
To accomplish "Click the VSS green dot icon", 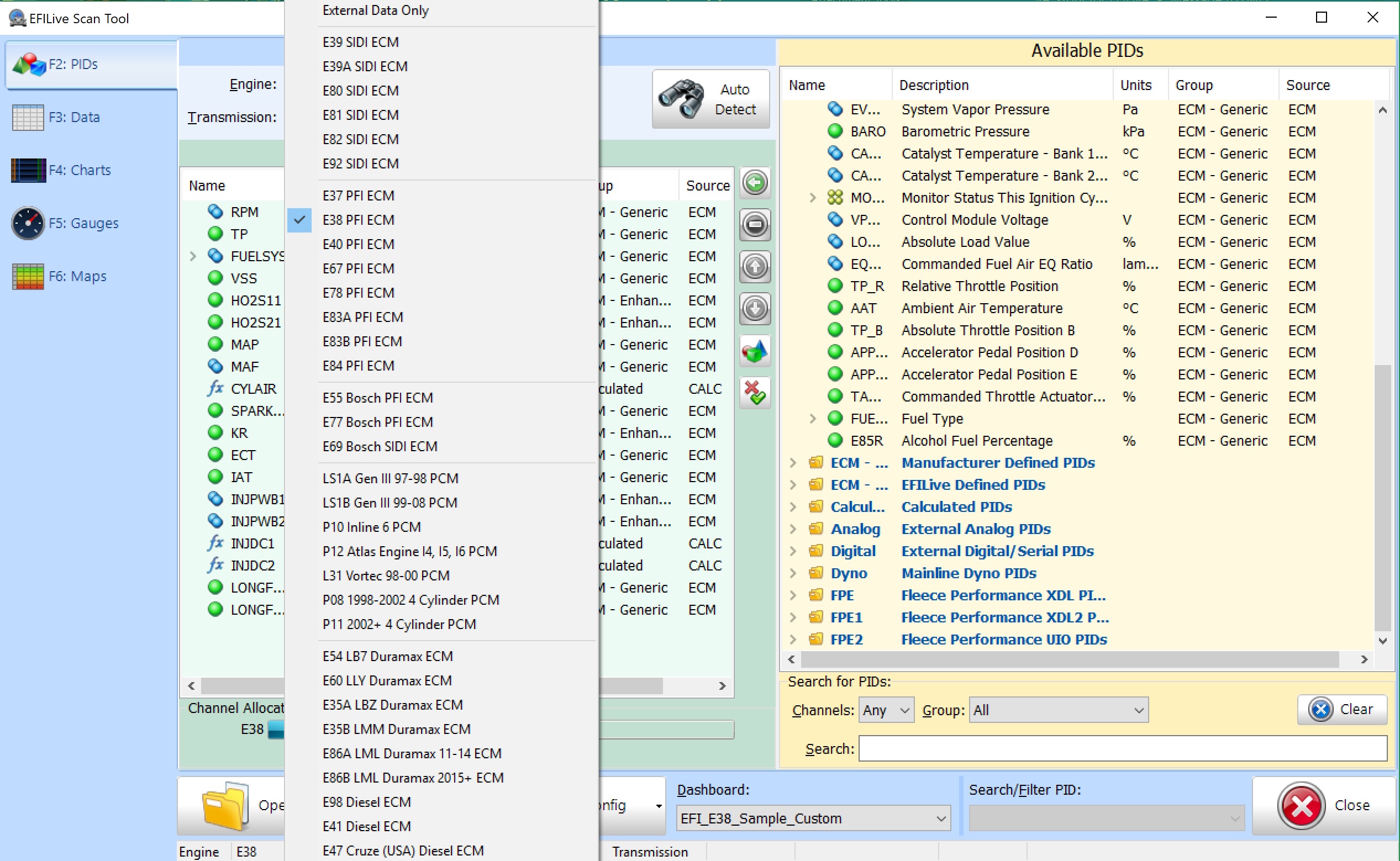I will (x=215, y=278).
